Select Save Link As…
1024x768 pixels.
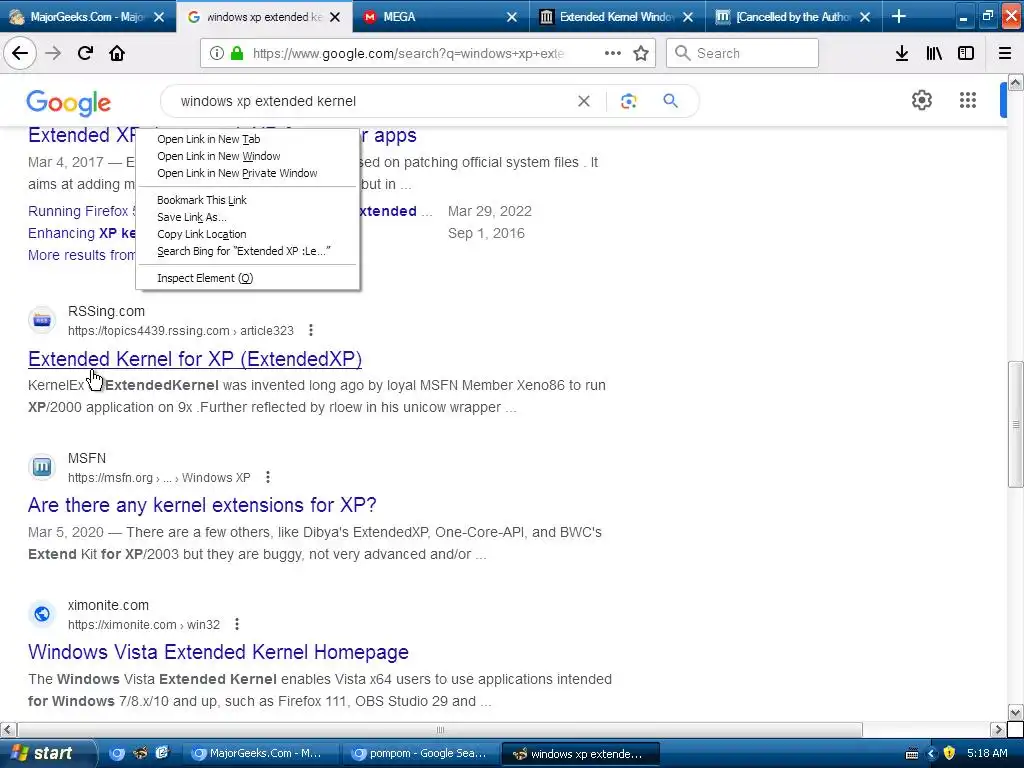pyautogui.click(x=248, y=217)
